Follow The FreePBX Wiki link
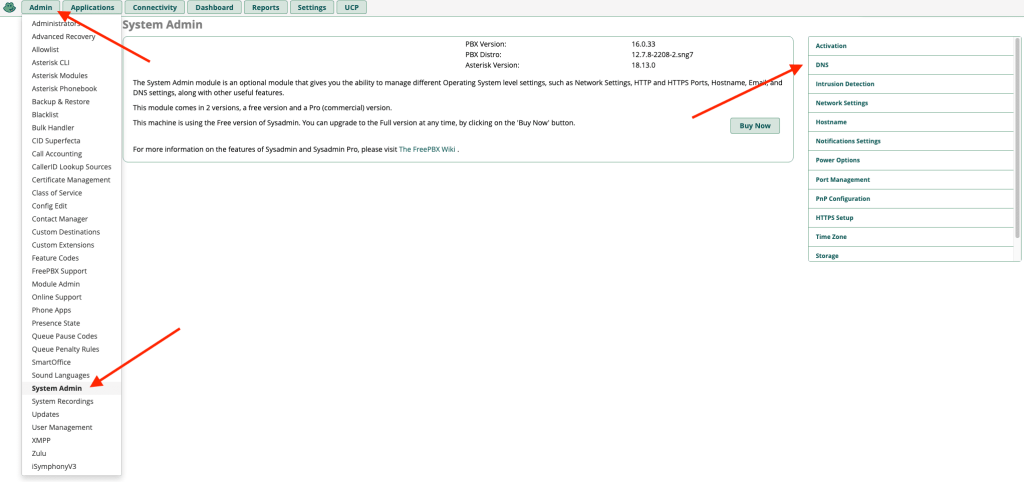 427,149
